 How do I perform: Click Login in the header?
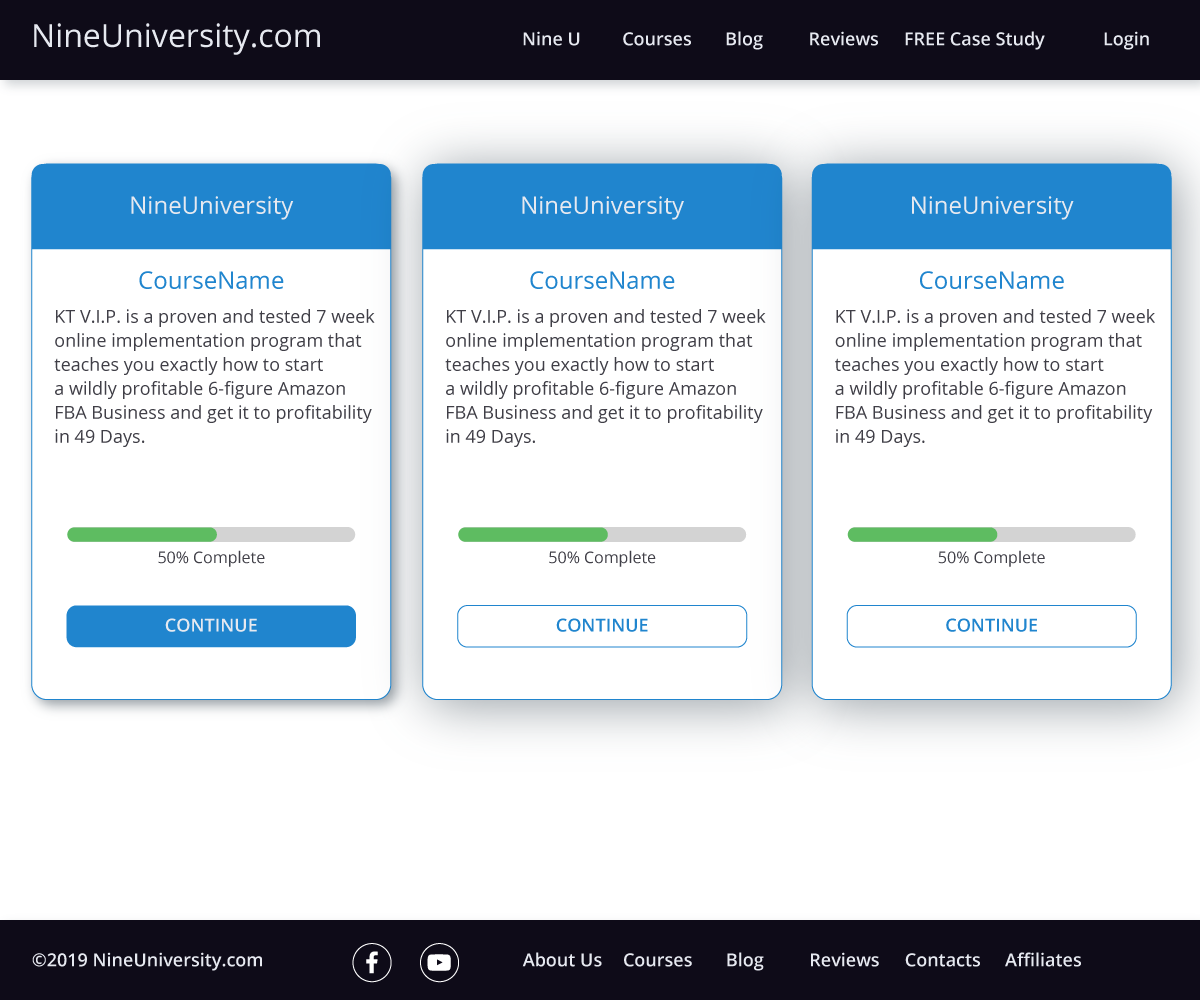(x=1126, y=39)
